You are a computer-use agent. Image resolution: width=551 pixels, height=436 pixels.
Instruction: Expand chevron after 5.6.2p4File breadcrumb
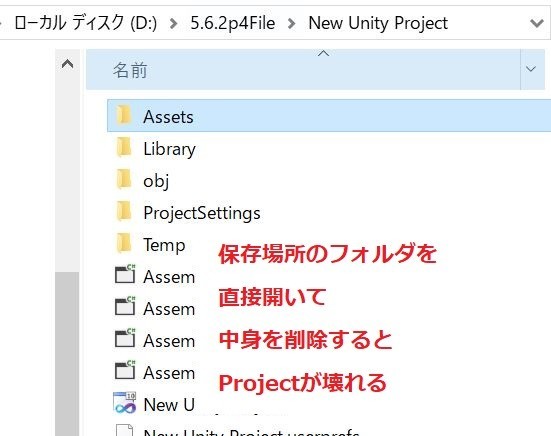[x=291, y=24]
